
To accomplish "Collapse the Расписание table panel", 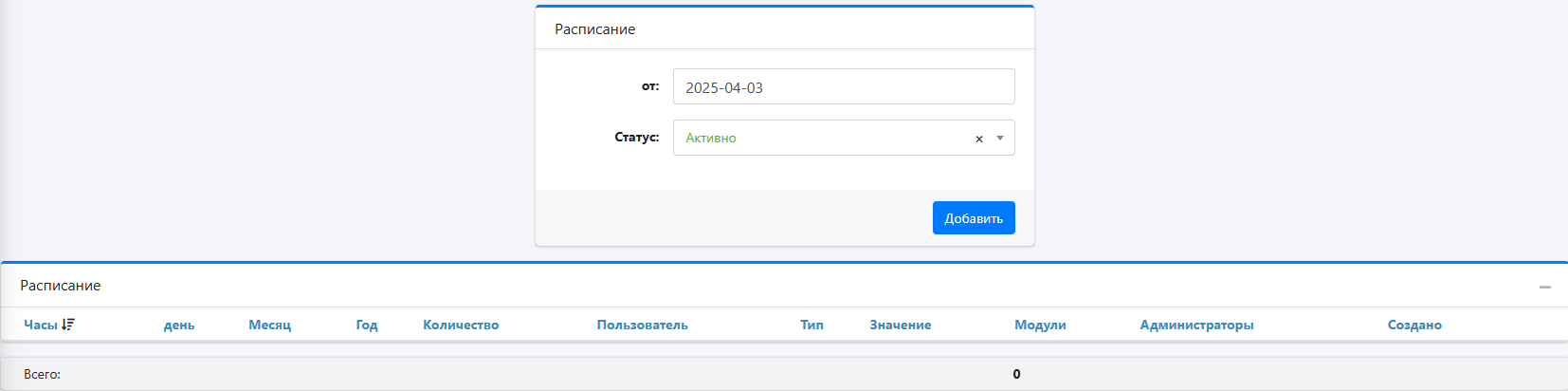I will pyautogui.click(x=1545, y=287).
